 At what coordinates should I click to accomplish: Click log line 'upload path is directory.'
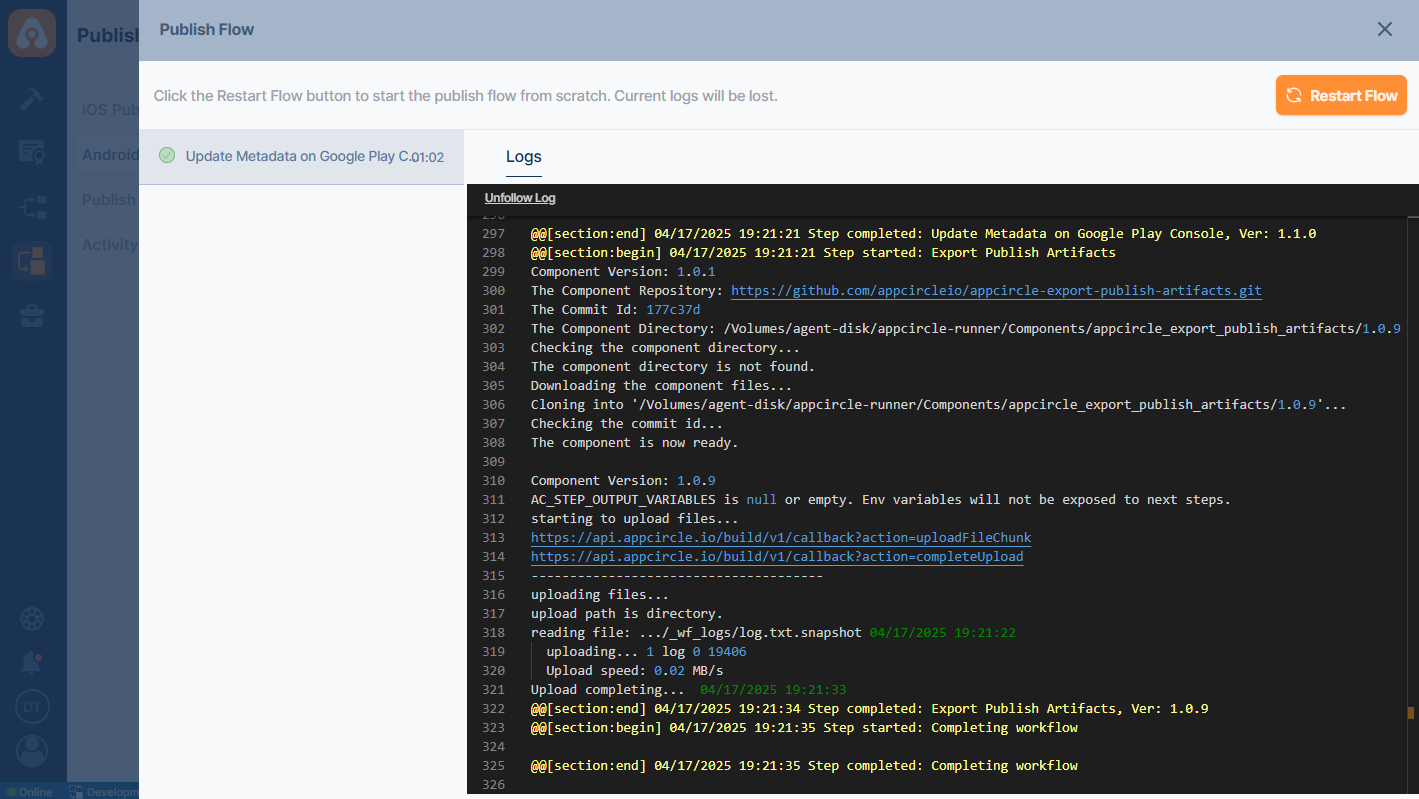626,614
